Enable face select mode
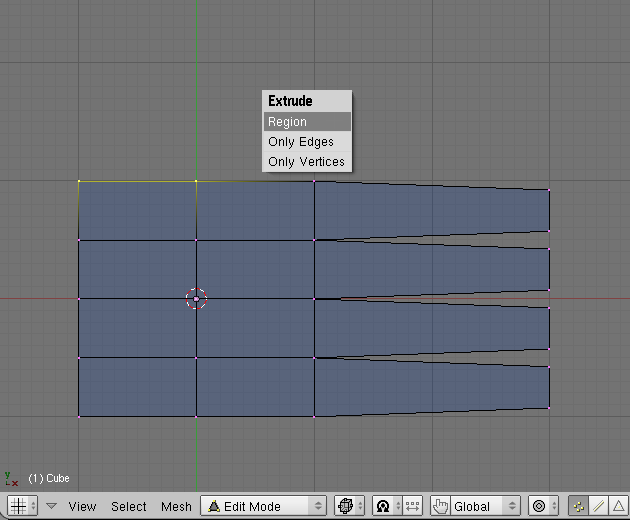 coord(619,506)
